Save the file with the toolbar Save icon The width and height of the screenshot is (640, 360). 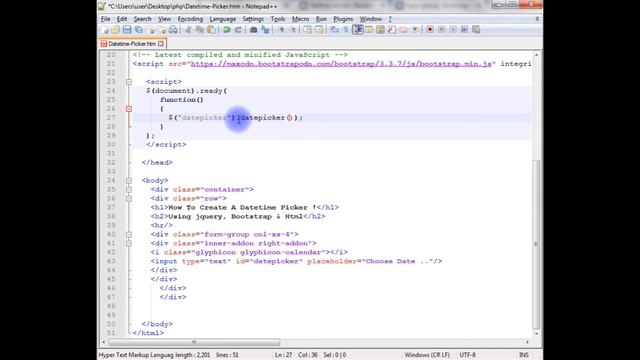(x=127, y=29)
